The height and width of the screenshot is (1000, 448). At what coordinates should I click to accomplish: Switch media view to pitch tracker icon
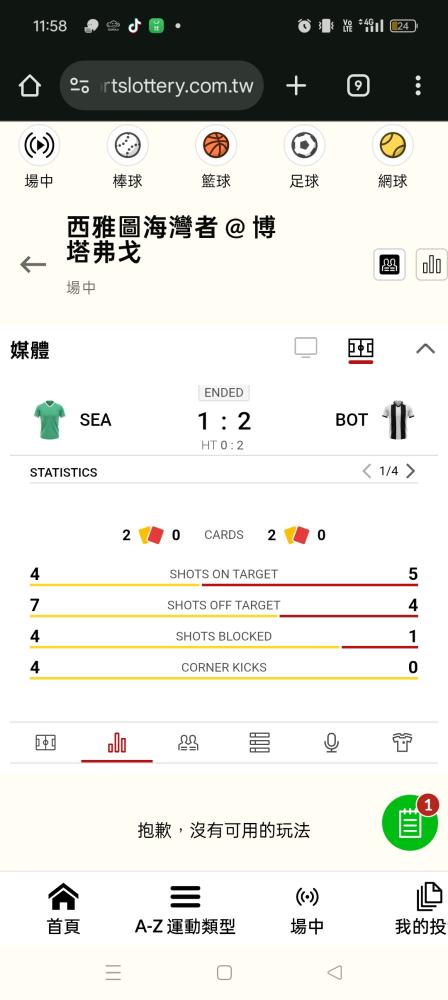pyautogui.click(x=361, y=348)
